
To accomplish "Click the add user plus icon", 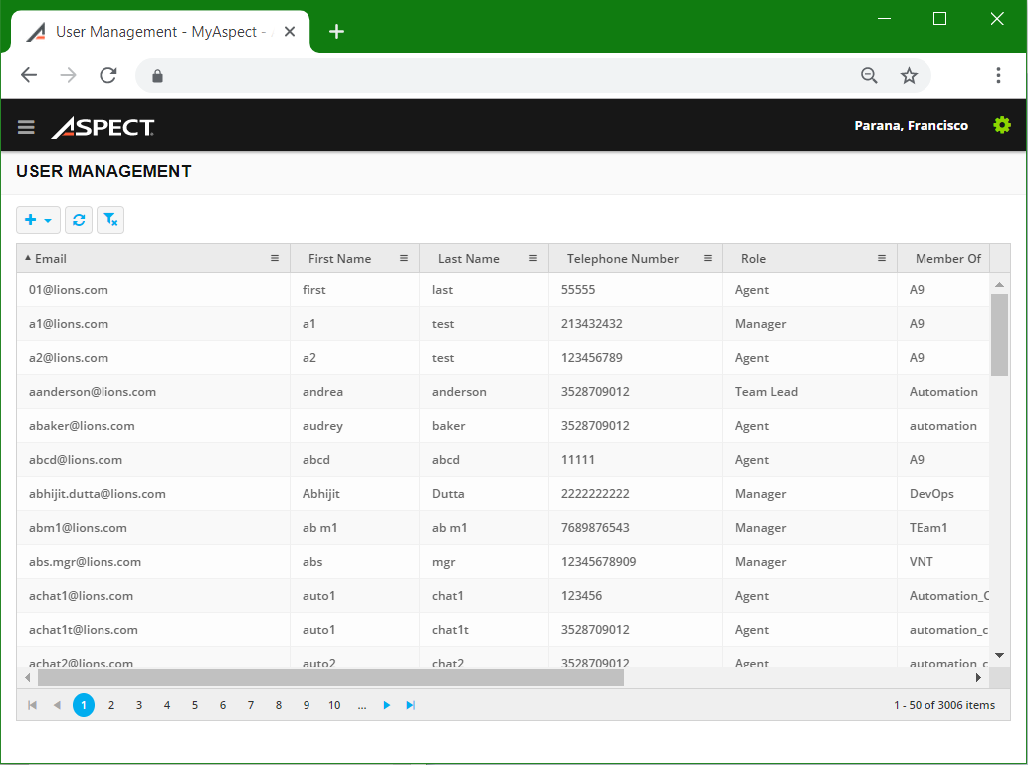I will 32,219.
